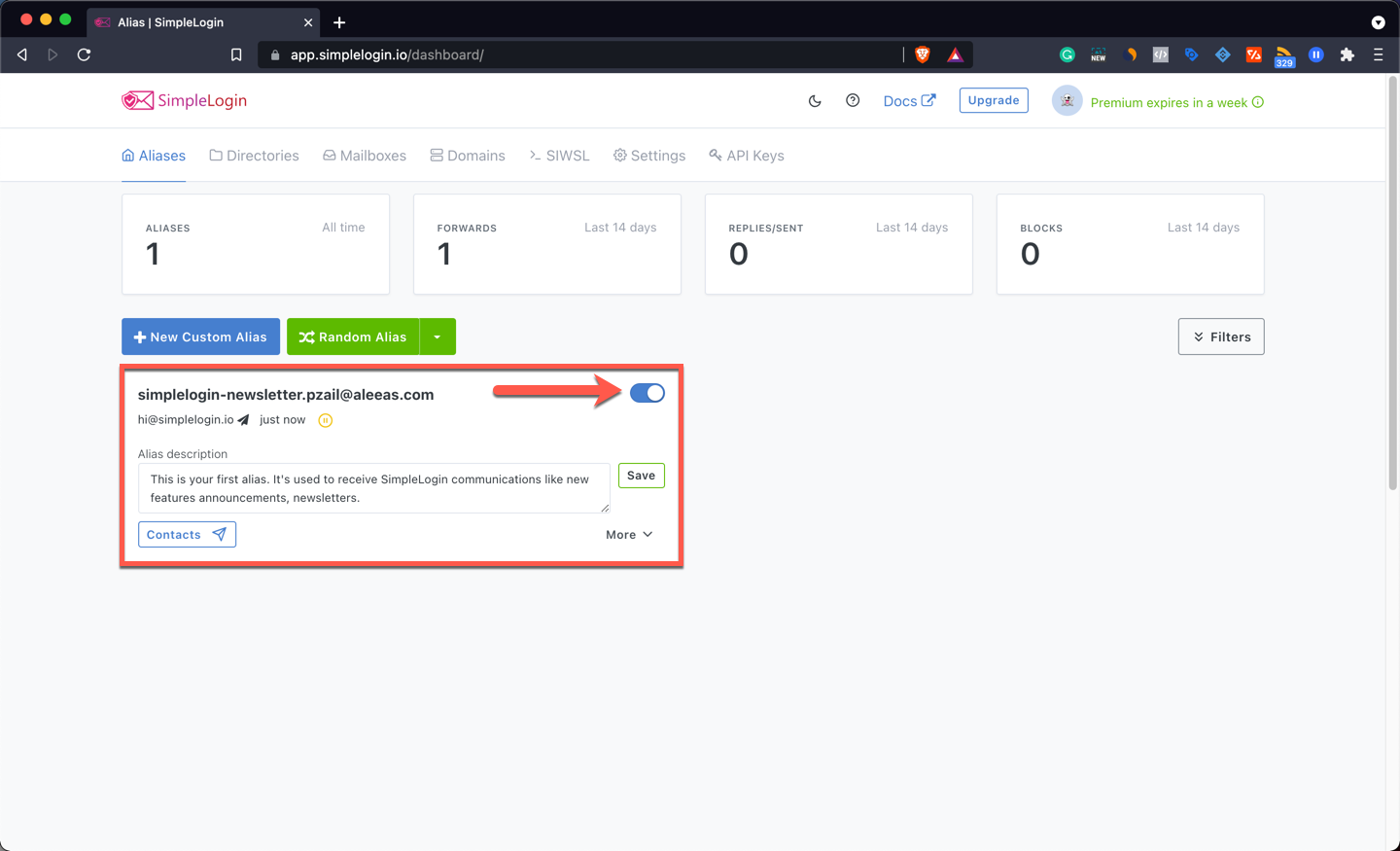1400x851 pixels.
Task: Create a Random Alias
Action: tap(353, 337)
